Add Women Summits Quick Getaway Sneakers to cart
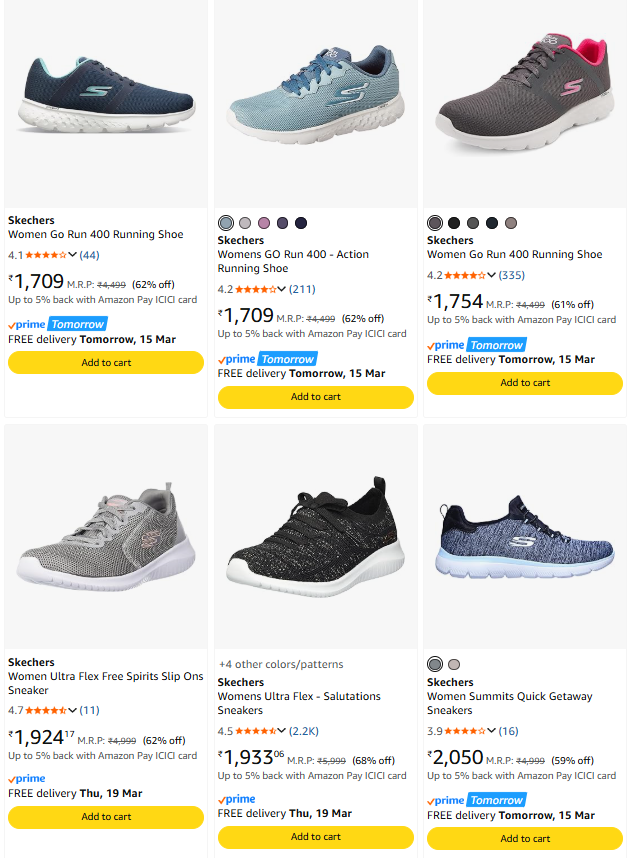The height and width of the screenshot is (858, 629). (x=525, y=839)
